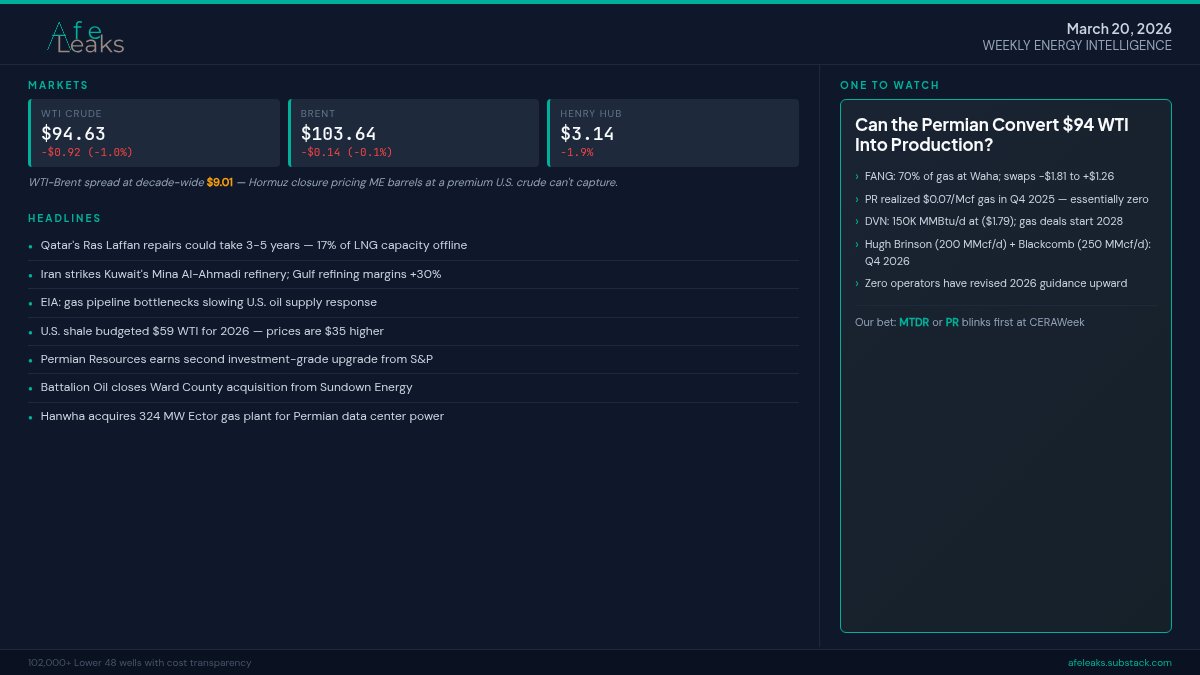This screenshot has height=675, width=1200.
Task: Select the DVN 150K MMBtu/d bullet
Action: click(x=994, y=221)
